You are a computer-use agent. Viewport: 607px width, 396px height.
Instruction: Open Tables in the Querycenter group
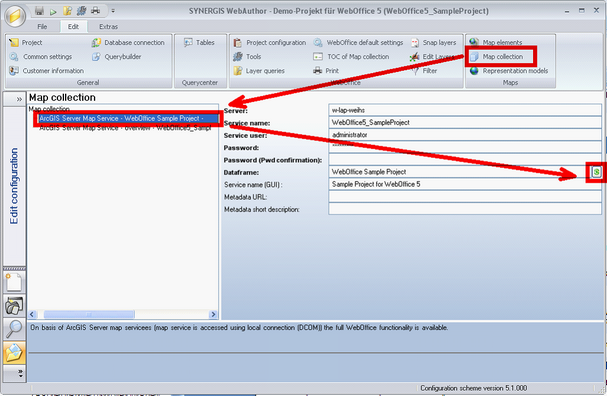[199, 43]
